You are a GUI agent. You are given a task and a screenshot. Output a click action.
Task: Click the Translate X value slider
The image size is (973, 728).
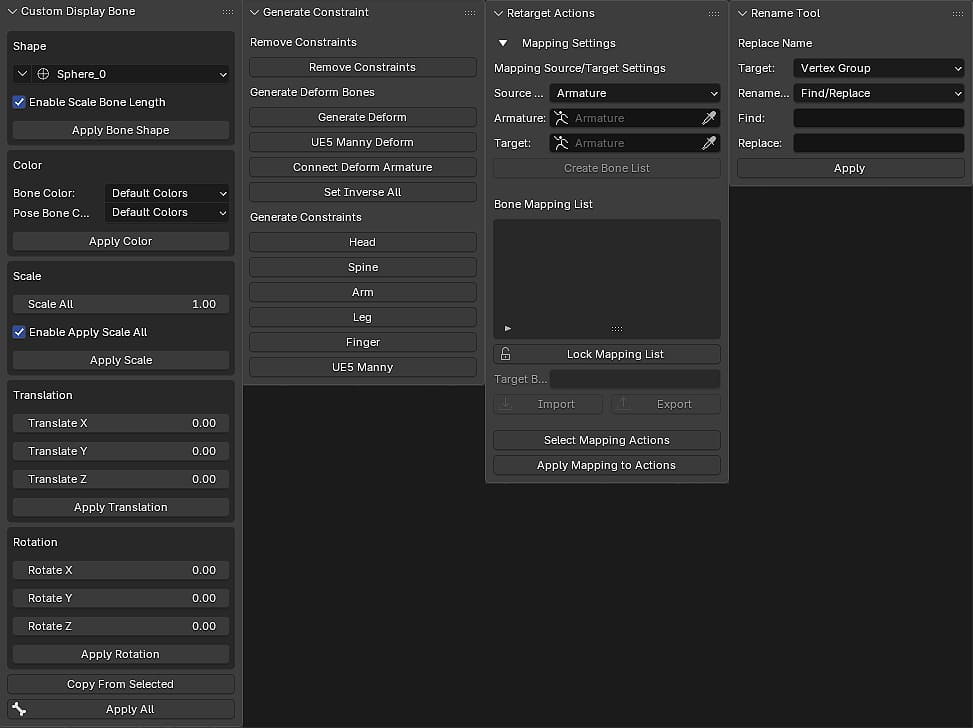(x=121, y=423)
